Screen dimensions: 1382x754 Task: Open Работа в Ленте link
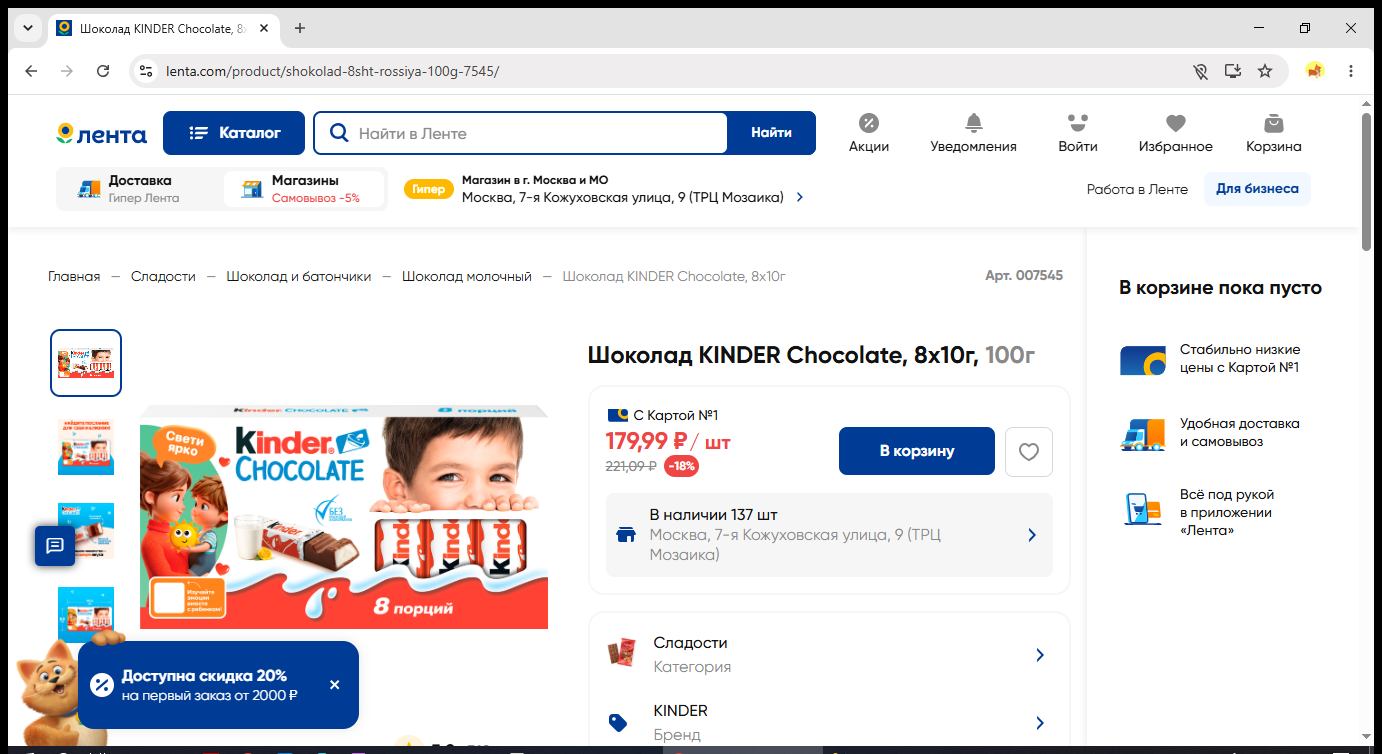pos(1137,189)
